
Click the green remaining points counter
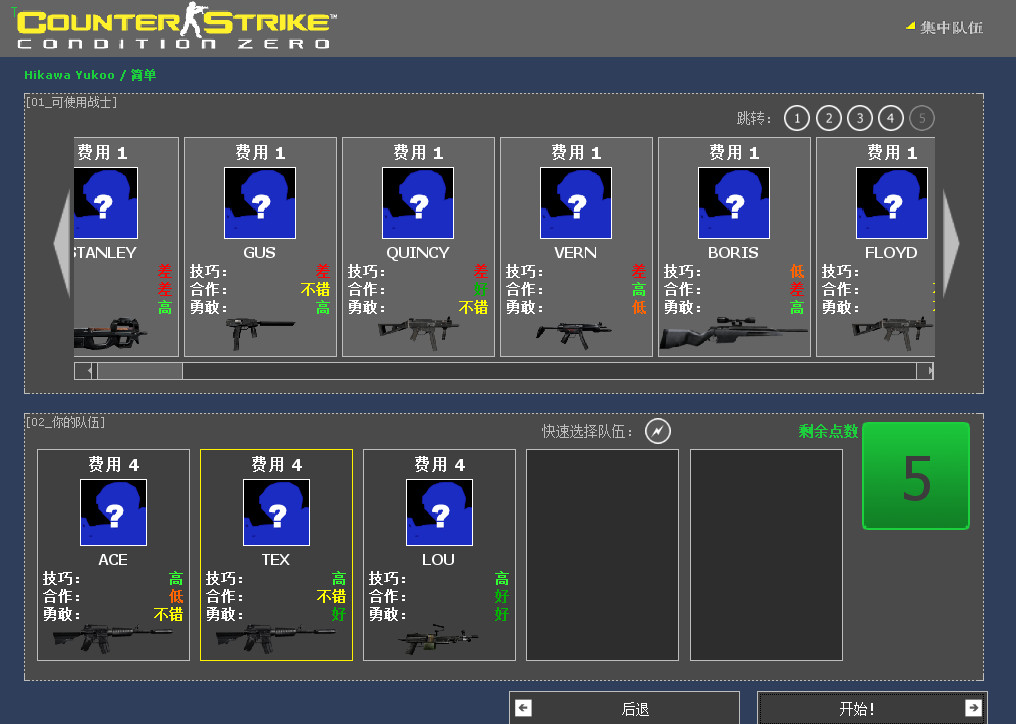point(915,476)
